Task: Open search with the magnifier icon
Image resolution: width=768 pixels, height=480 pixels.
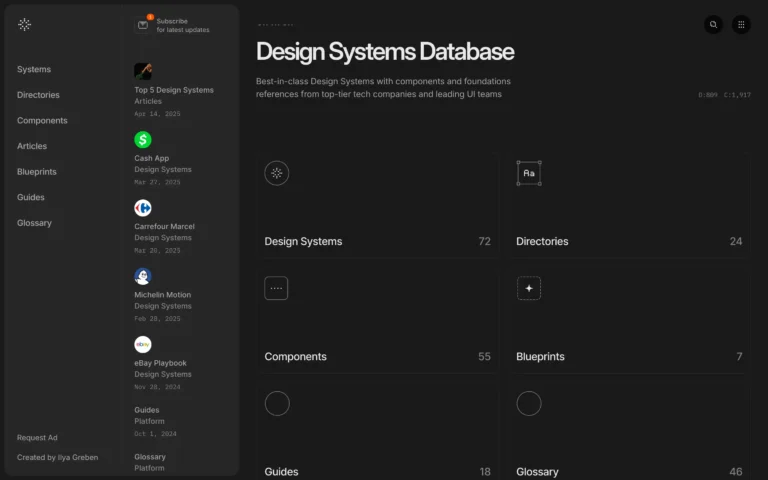Action: [x=713, y=24]
